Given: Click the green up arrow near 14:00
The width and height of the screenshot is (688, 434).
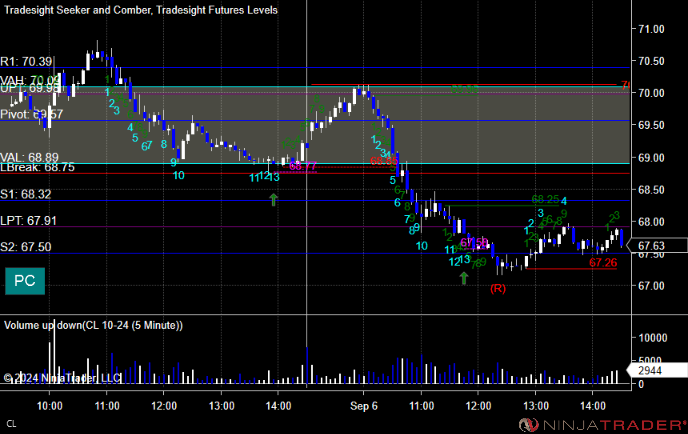Looking at the screenshot, I should click(273, 200).
